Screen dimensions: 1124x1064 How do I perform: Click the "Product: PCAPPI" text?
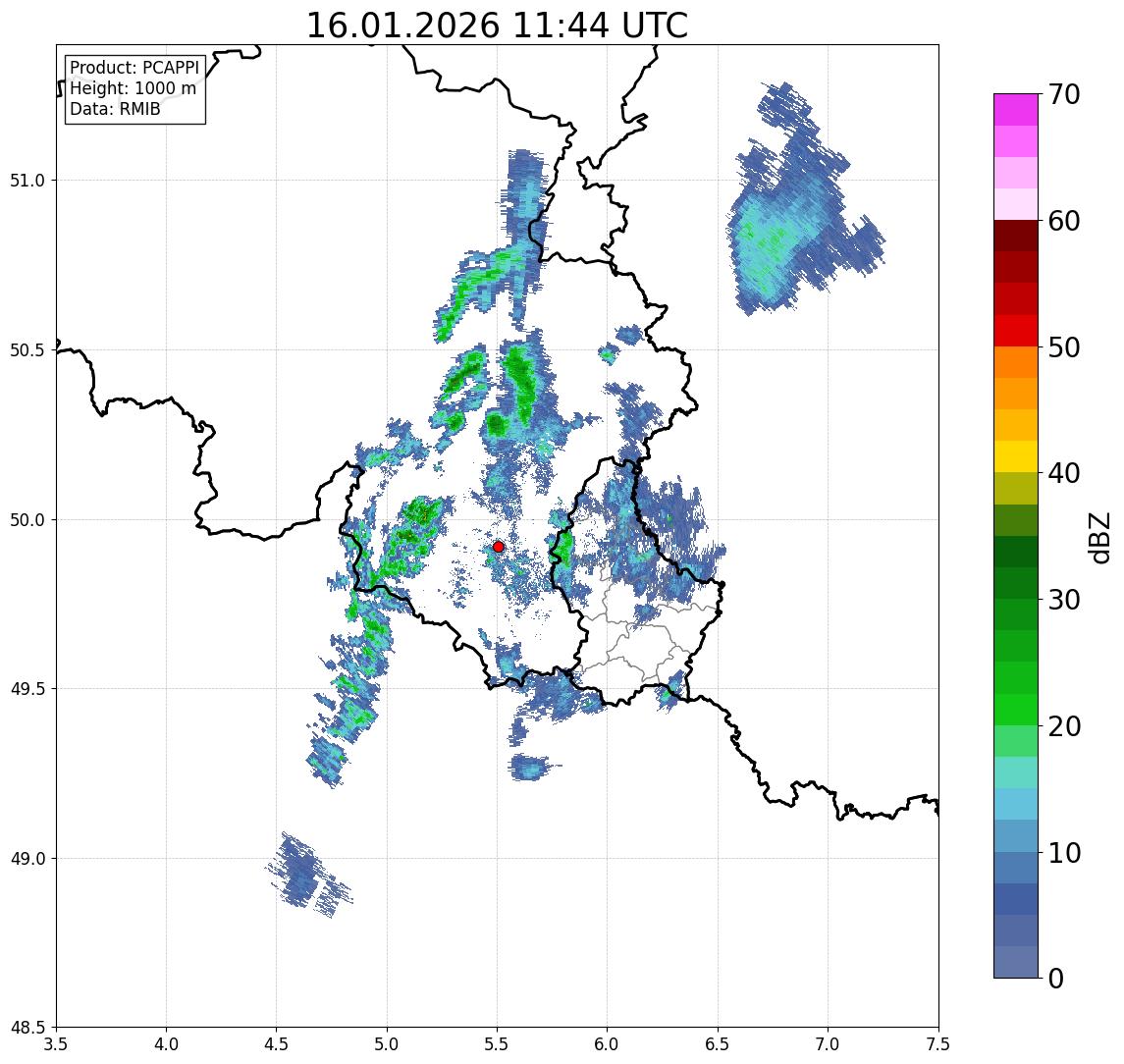point(134,68)
